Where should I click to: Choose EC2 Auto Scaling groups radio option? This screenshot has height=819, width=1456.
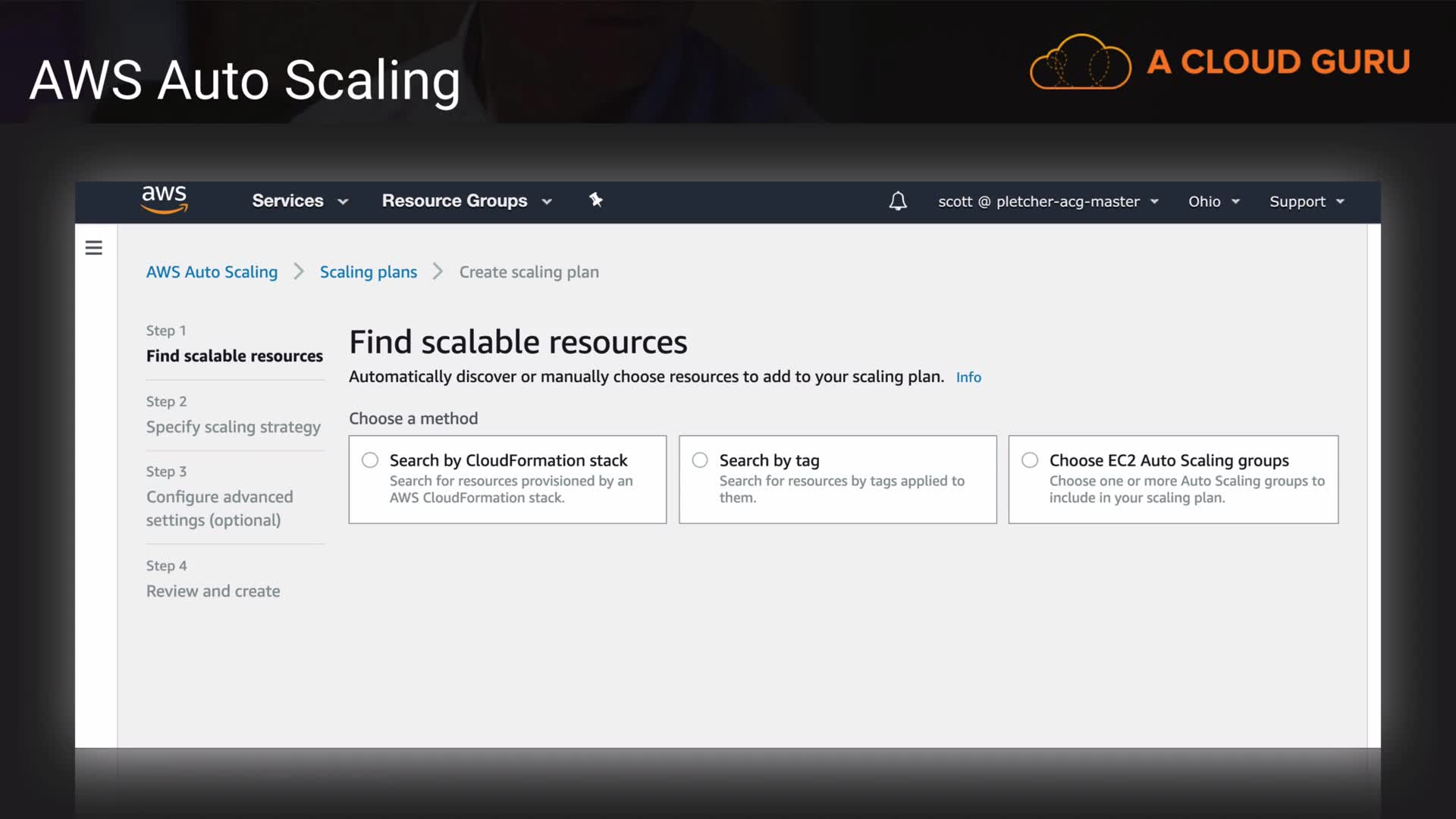1030,460
